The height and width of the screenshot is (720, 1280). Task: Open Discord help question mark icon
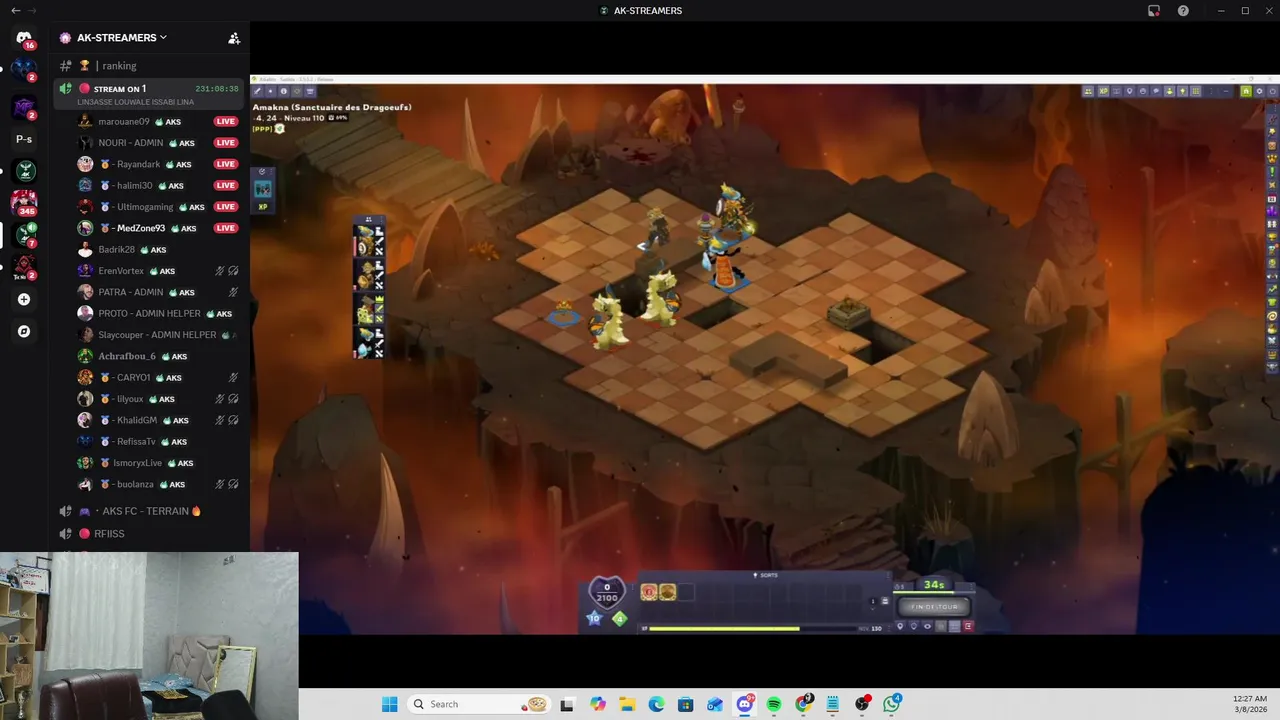pyautogui.click(x=1183, y=11)
